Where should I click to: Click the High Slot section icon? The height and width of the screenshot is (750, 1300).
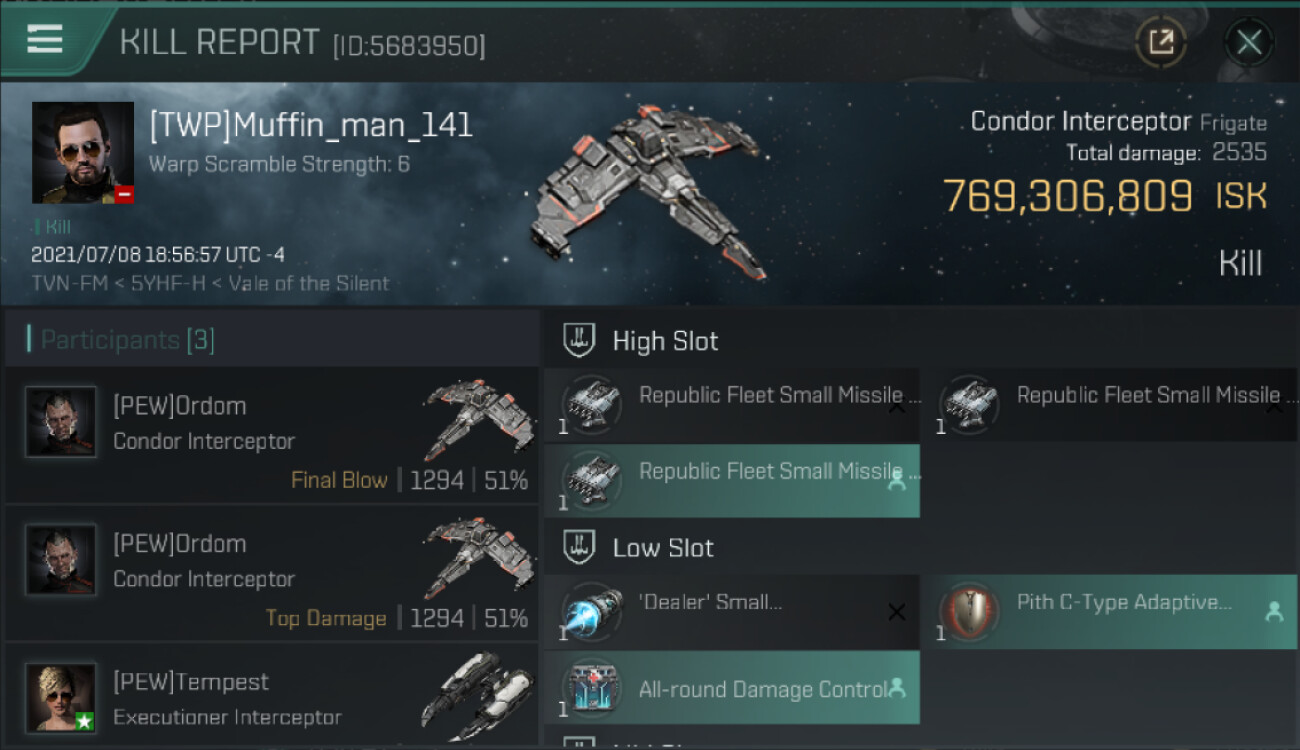[x=579, y=340]
